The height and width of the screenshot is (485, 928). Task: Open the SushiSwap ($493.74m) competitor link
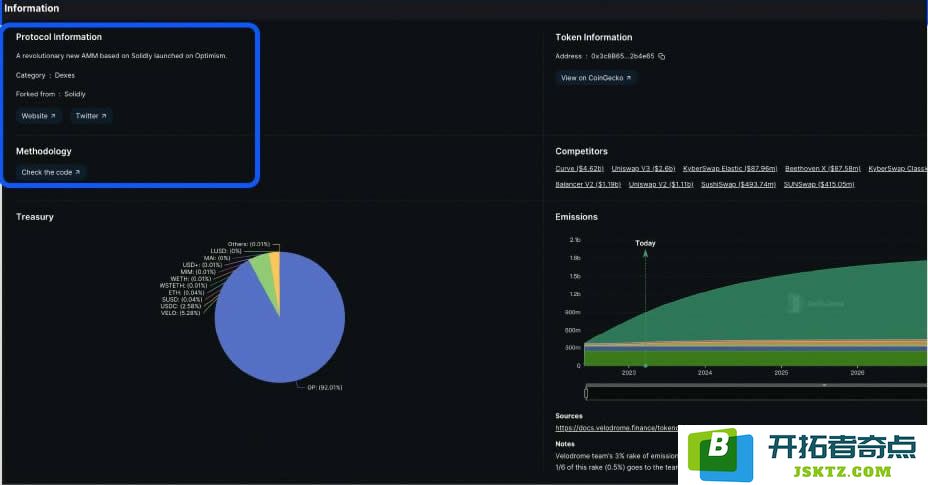click(x=739, y=185)
